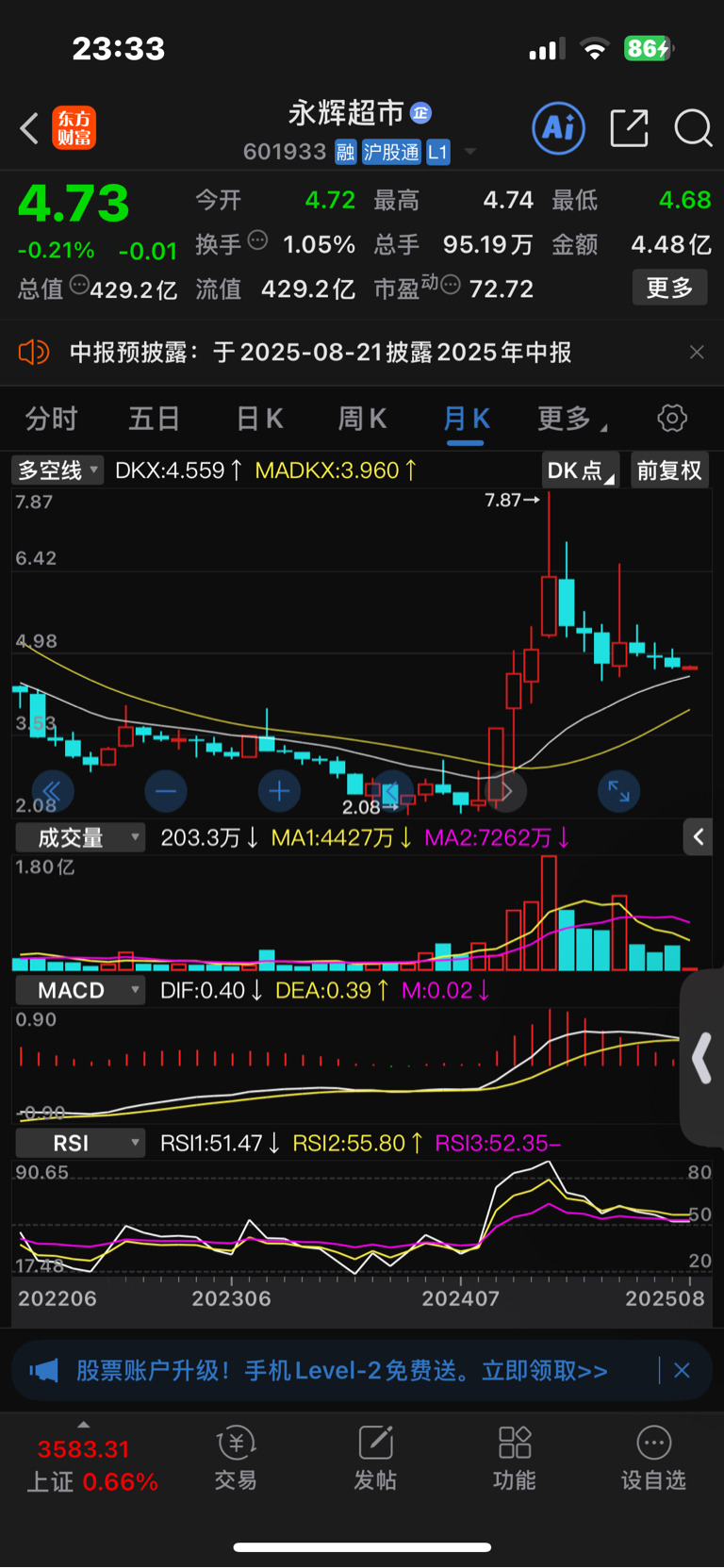Tap the stock code 601933
This screenshot has width=724, height=1568.
pos(285,152)
